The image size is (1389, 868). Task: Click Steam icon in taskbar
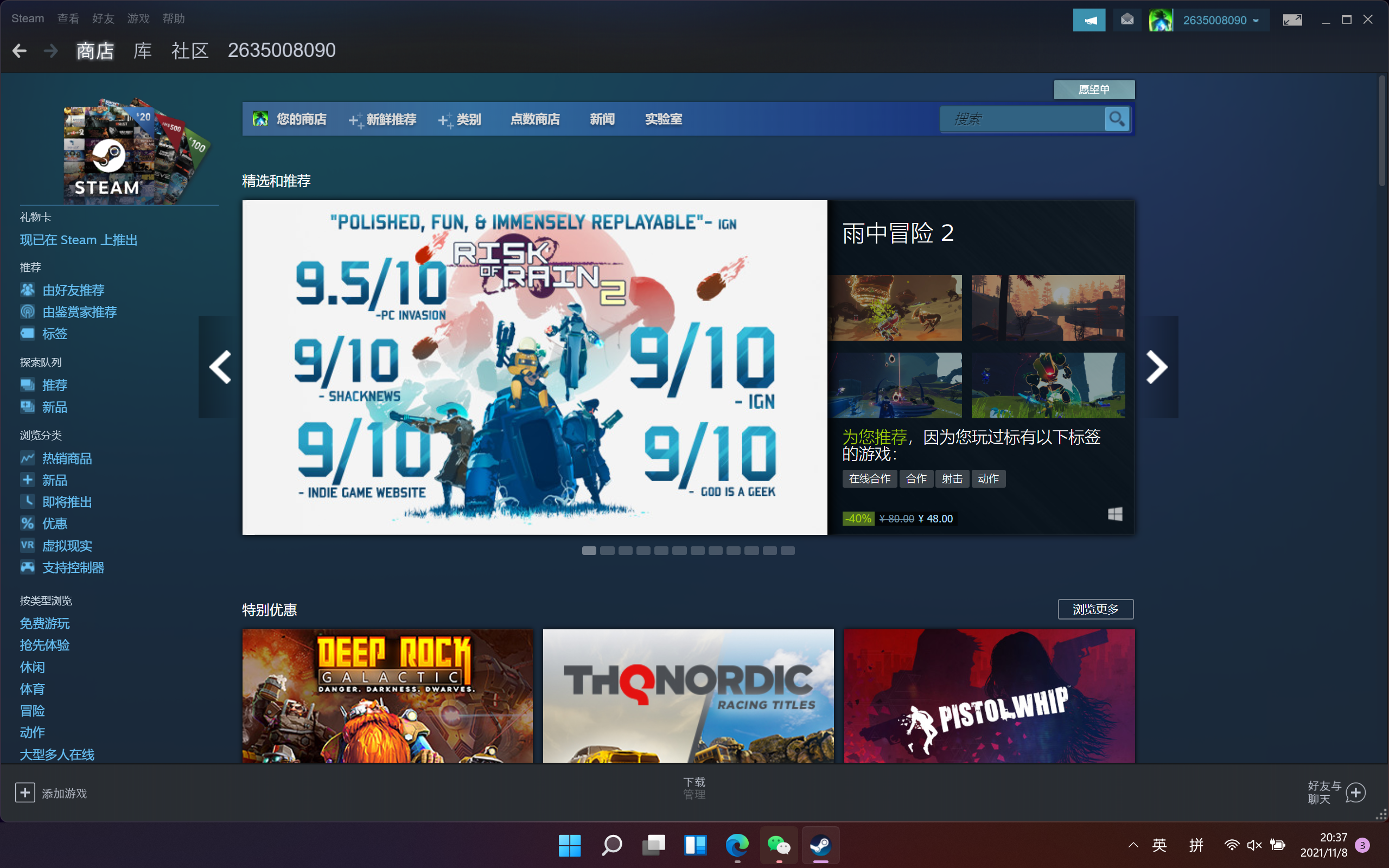tap(821, 845)
